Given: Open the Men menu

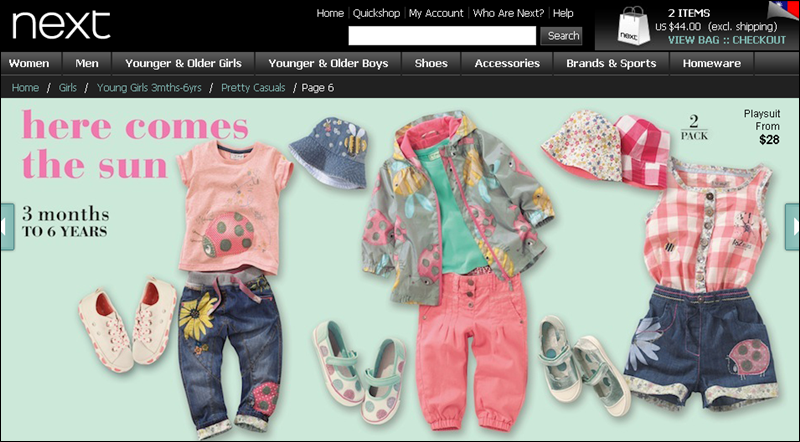Looking at the screenshot, I should [87, 63].
